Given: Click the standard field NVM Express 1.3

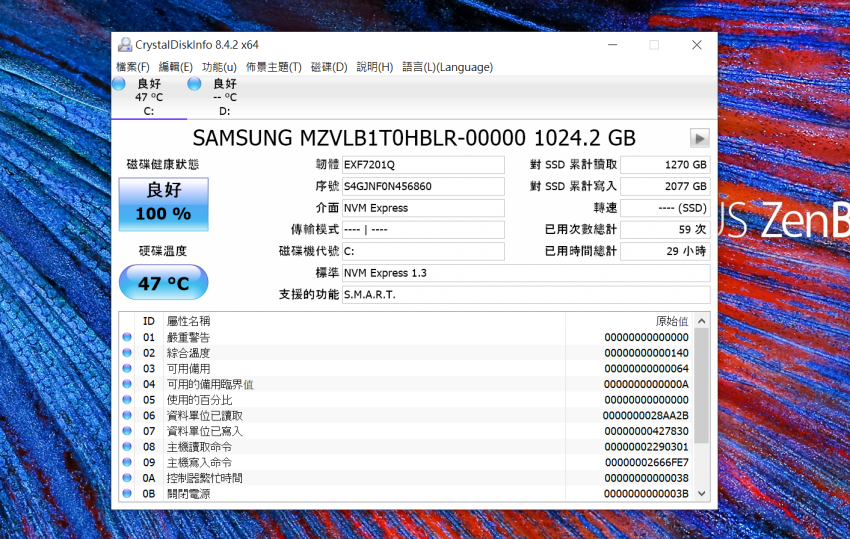Looking at the screenshot, I should 526,273.
